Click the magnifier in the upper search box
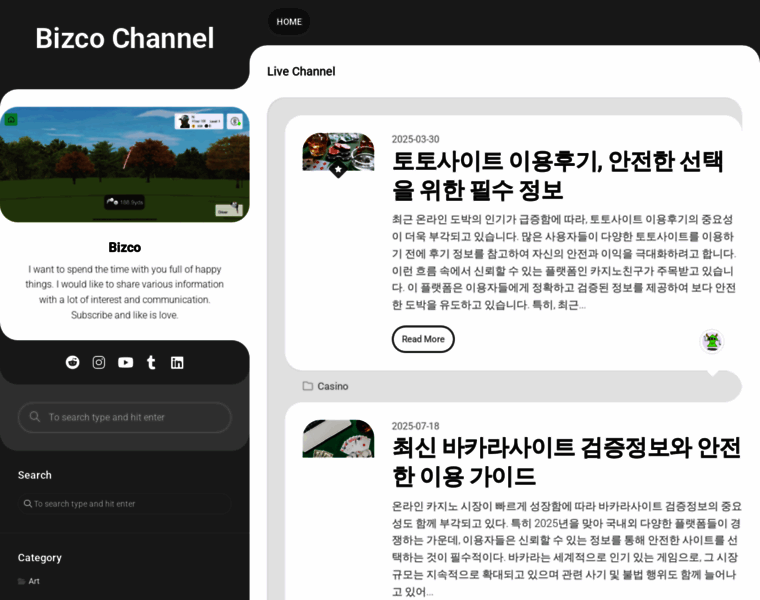This screenshot has width=760, height=600. [34, 416]
